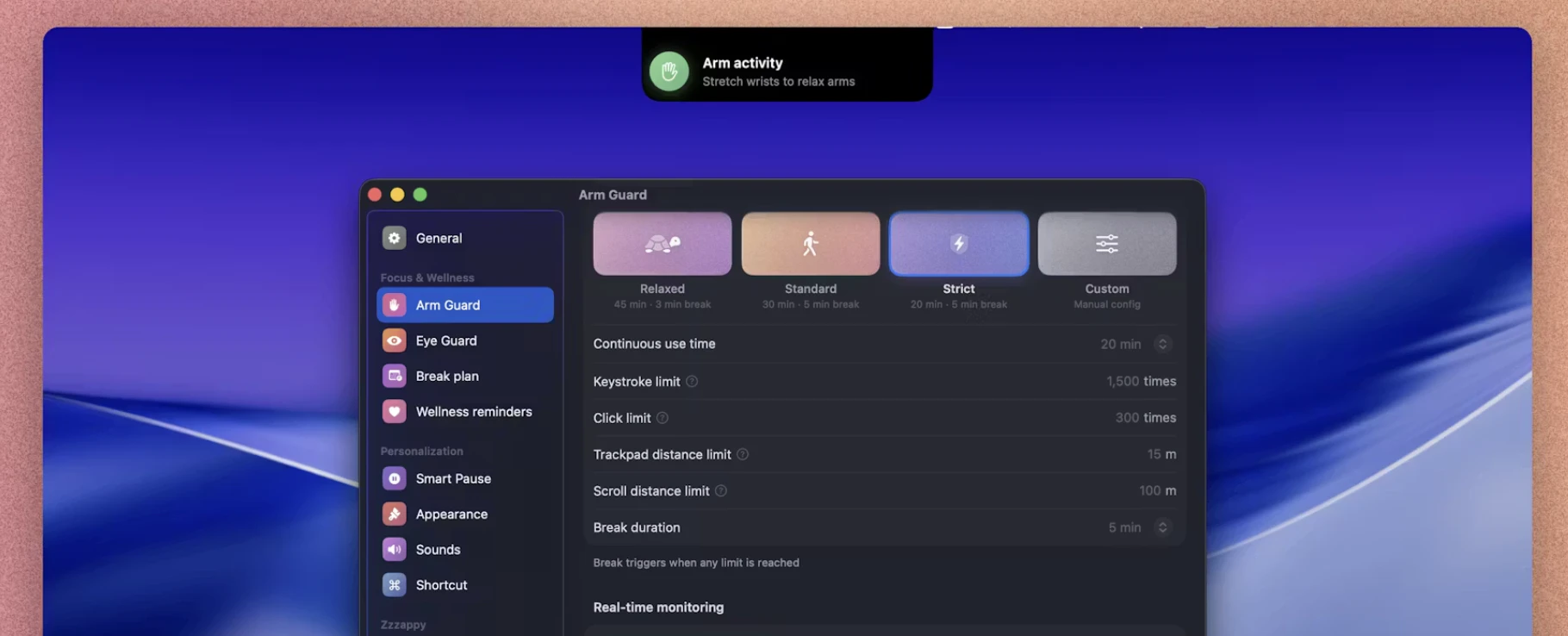
Task: Open Sounds settings
Action: point(465,549)
